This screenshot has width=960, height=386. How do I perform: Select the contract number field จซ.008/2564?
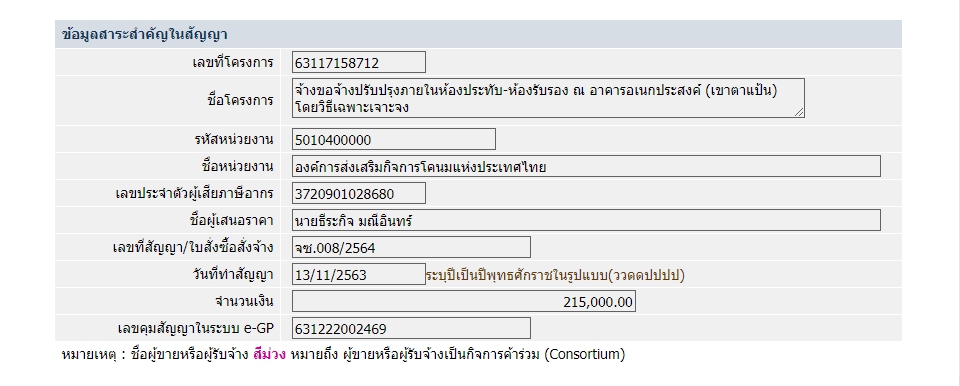411,248
